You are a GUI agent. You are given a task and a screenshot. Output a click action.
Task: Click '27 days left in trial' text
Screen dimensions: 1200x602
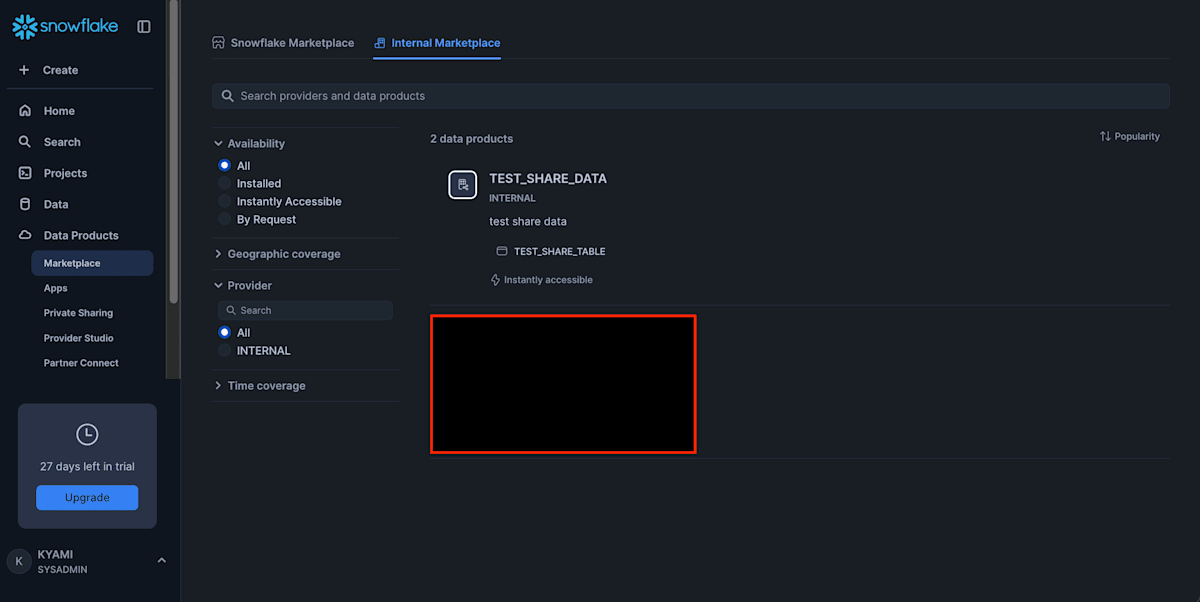coord(87,467)
